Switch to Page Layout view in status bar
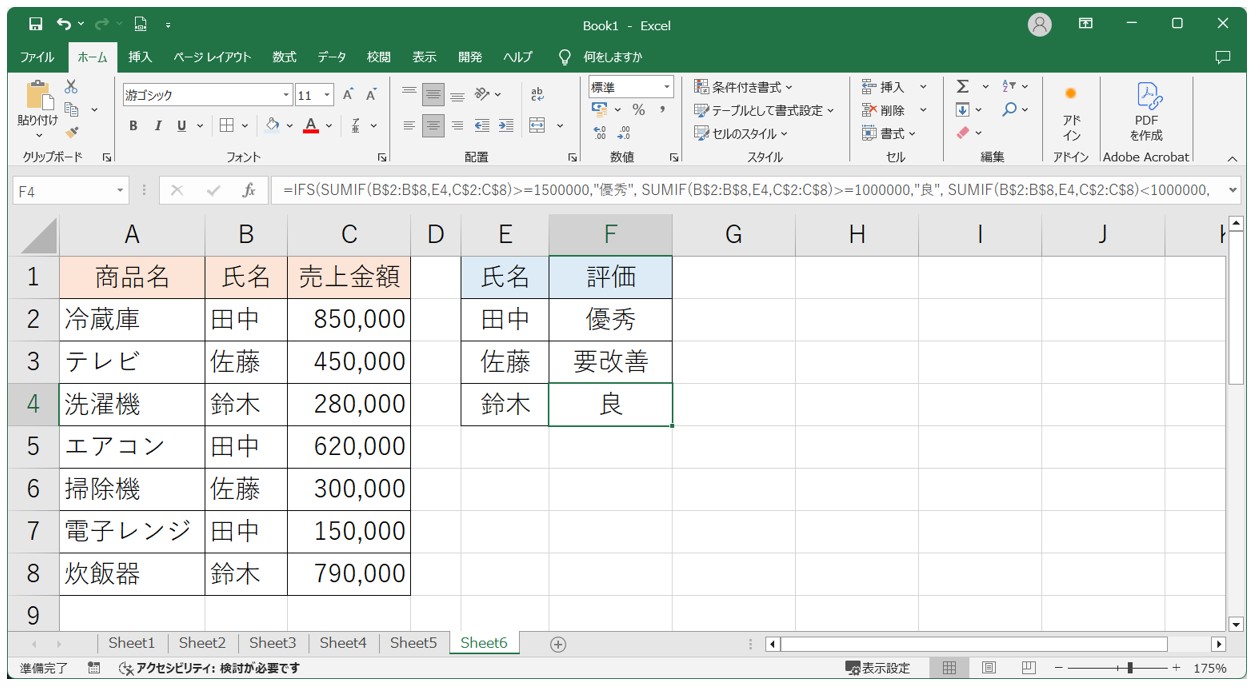Screen dimensions: 1254x687 988,668
